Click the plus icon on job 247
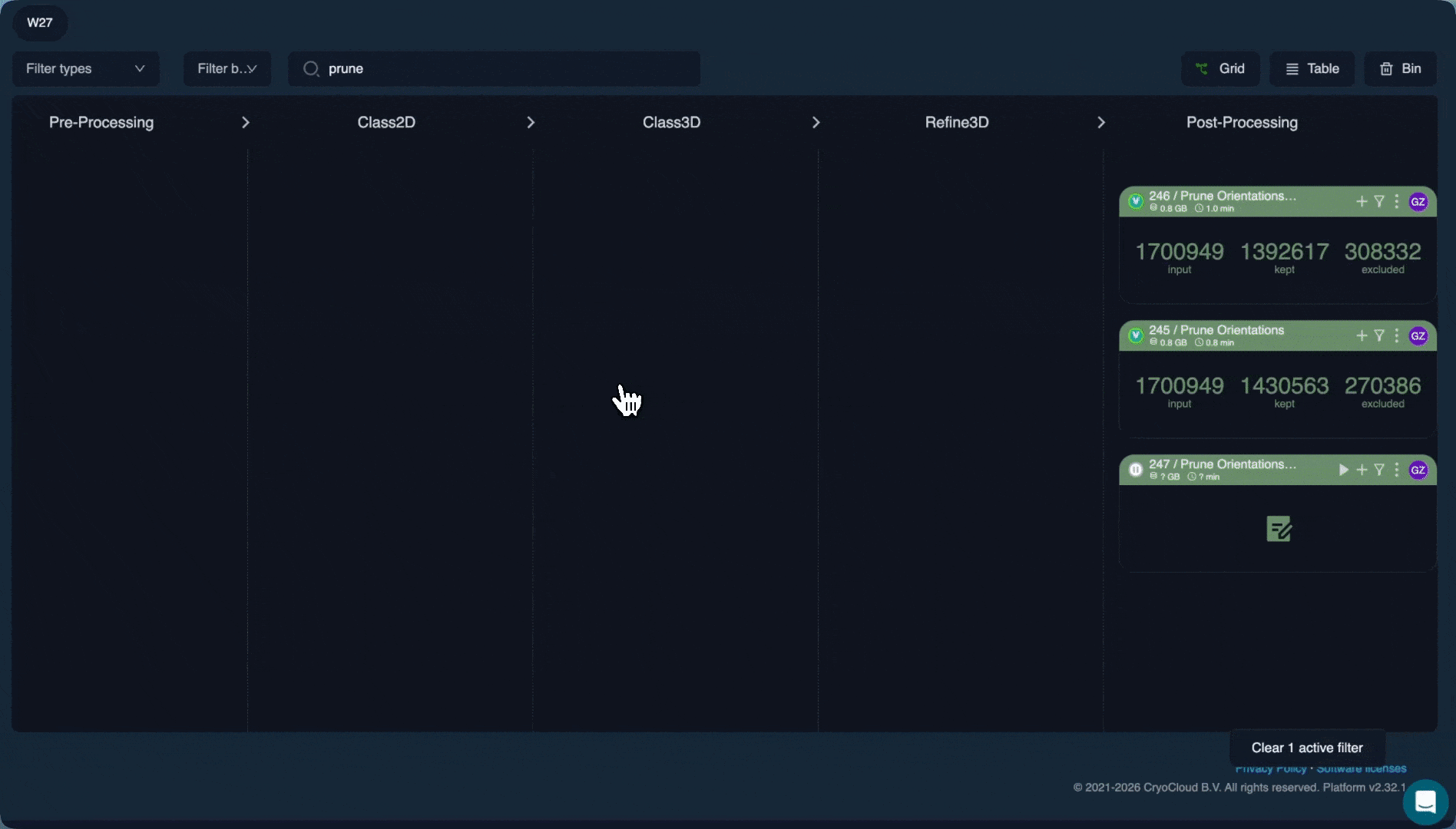This screenshot has height=829, width=1456. (x=1362, y=470)
